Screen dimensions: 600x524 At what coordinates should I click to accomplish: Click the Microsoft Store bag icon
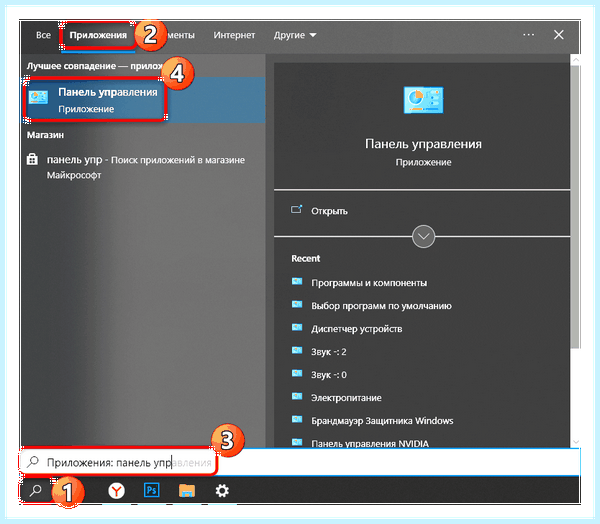[32, 159]
